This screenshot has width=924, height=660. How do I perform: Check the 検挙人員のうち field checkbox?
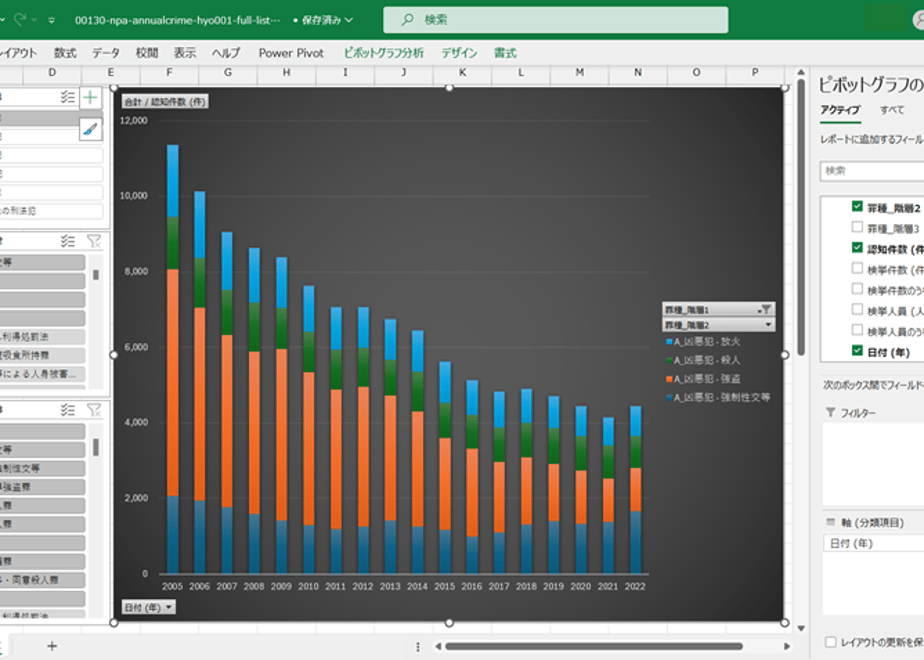pos(857,330)
